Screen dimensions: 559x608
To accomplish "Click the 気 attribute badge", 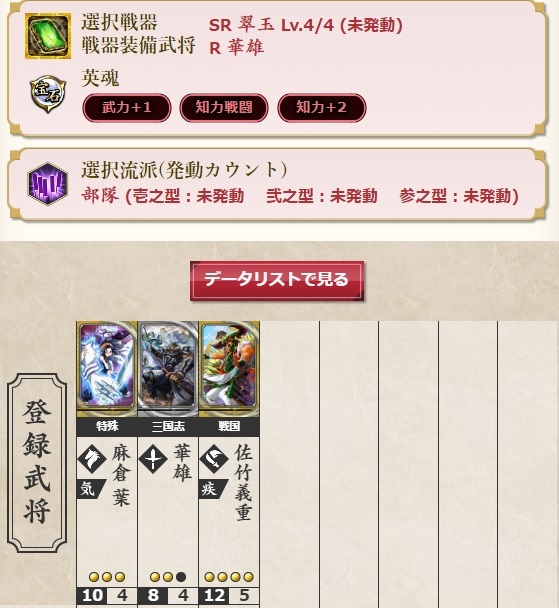I will point(91,489).
